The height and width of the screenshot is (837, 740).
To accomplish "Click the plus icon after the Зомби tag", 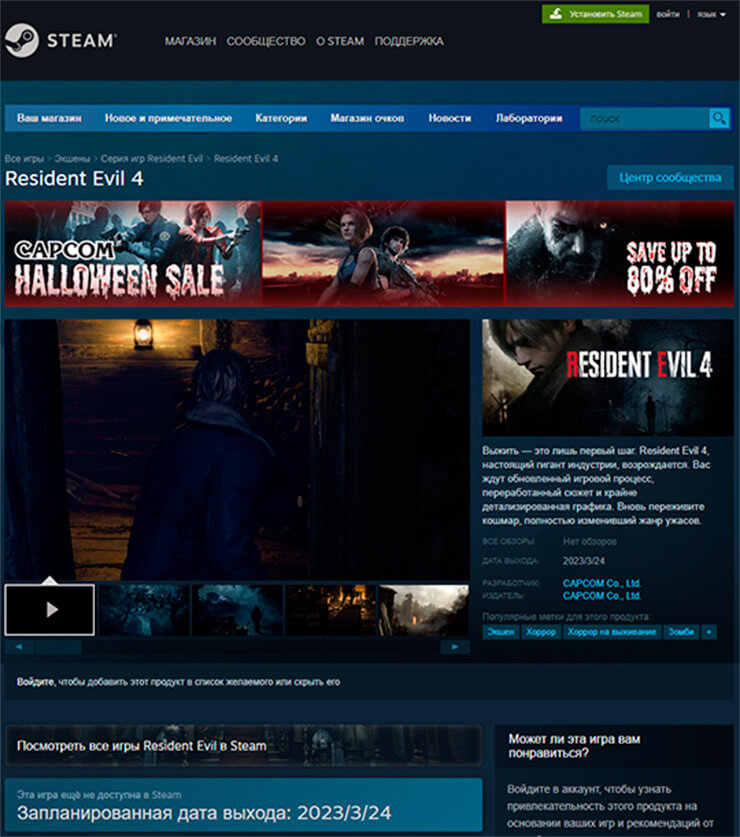I will [x=709, y=632].
